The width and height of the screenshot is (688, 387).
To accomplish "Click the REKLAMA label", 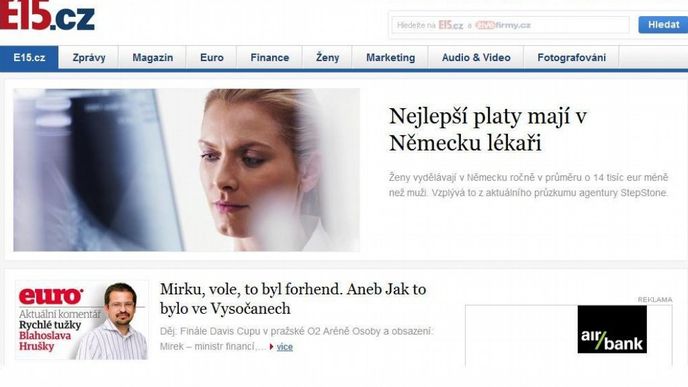I will [655, 300].
